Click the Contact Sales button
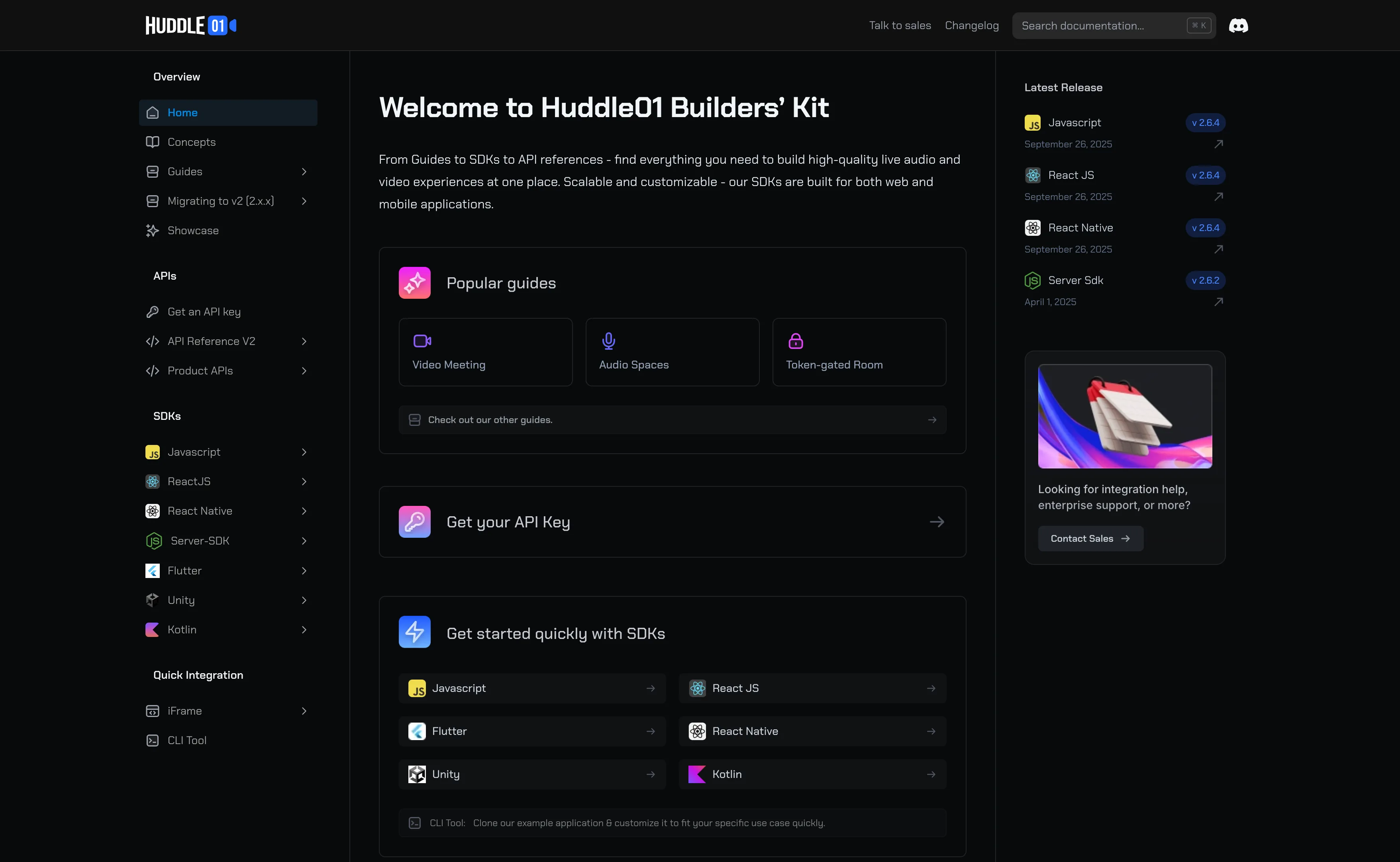 1090,539
